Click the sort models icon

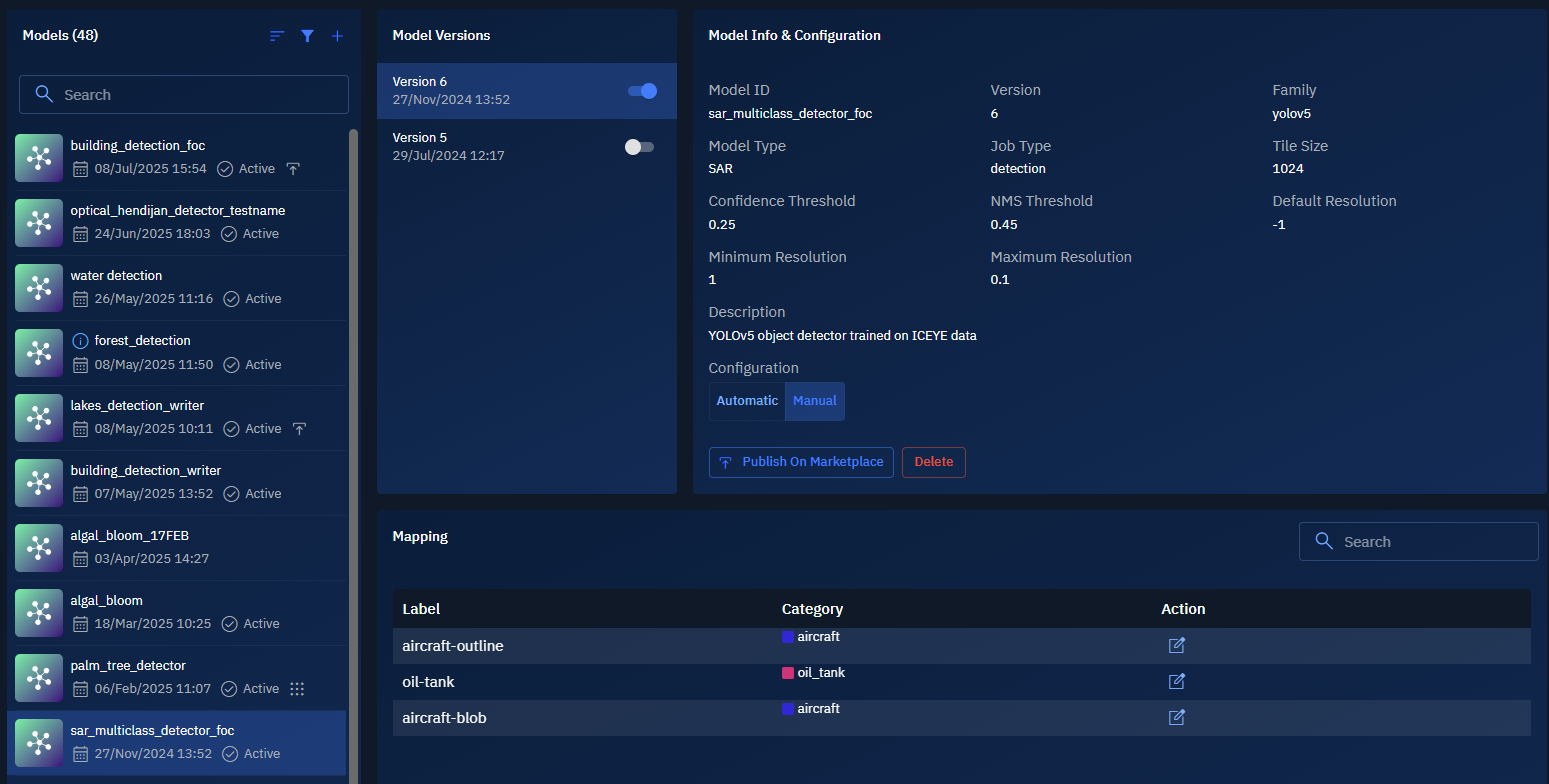coord(277,36)
